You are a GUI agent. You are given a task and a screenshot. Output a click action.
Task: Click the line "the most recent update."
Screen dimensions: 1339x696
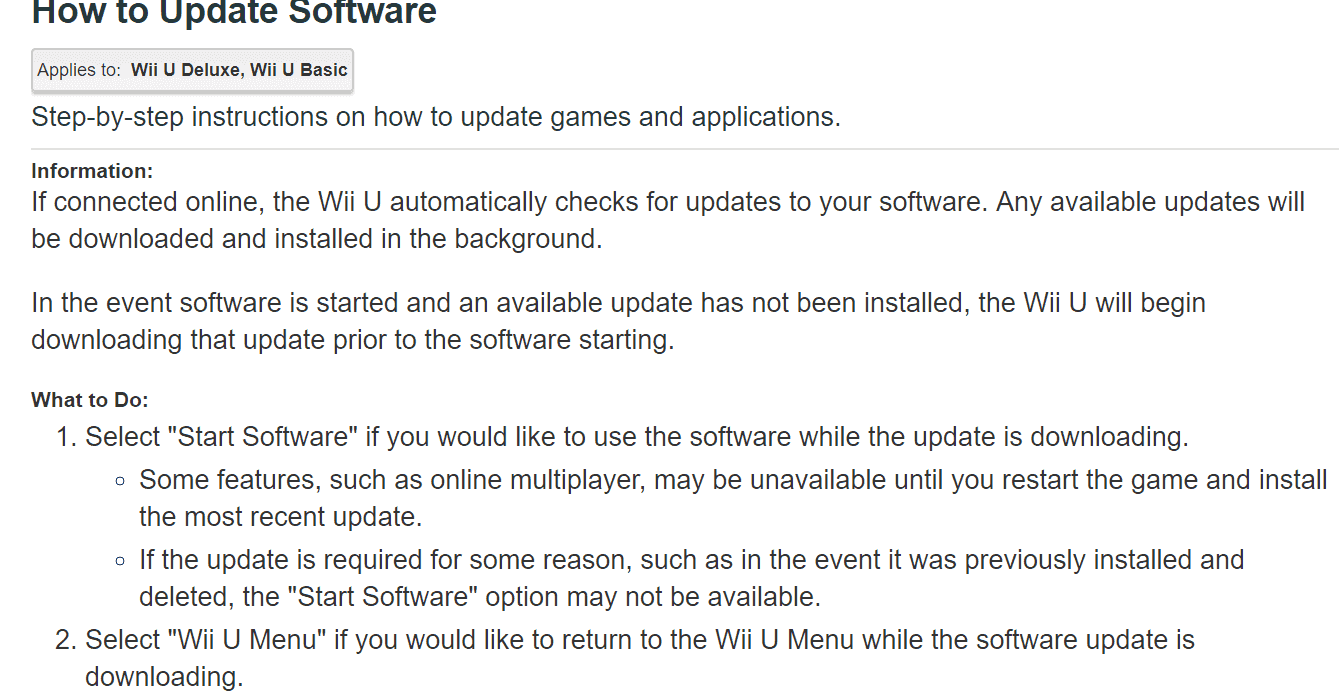point(281,518)
